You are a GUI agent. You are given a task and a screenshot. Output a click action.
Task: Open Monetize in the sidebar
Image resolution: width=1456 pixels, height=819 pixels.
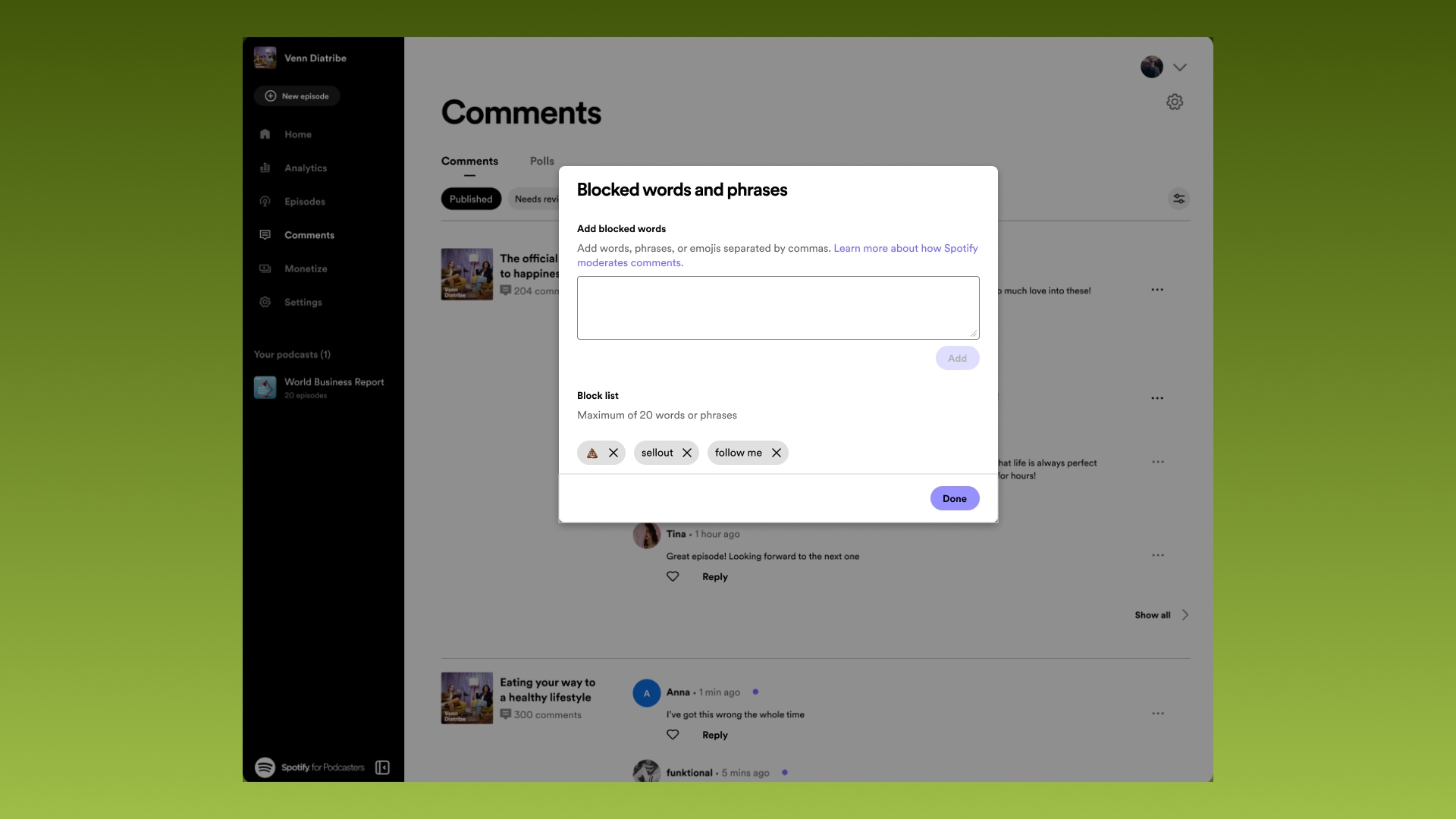306,268
